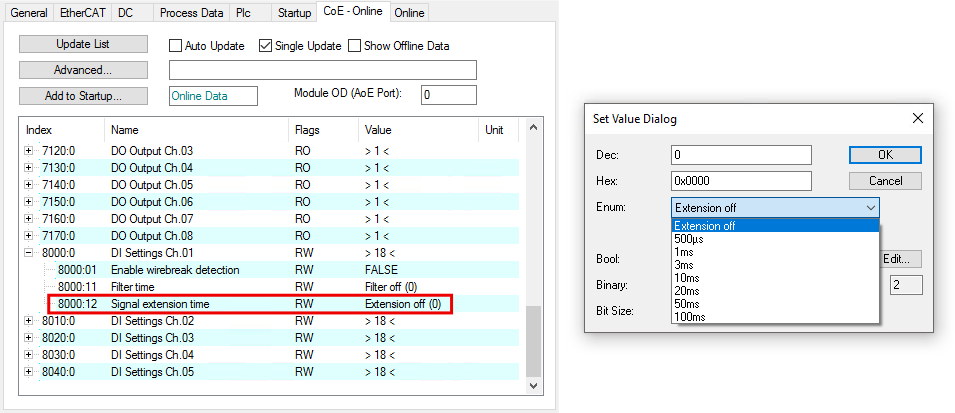The height and width of the screenshot is (413, 955).
Task: Click the Module OD AoE Port field
Action: (449, 95)
